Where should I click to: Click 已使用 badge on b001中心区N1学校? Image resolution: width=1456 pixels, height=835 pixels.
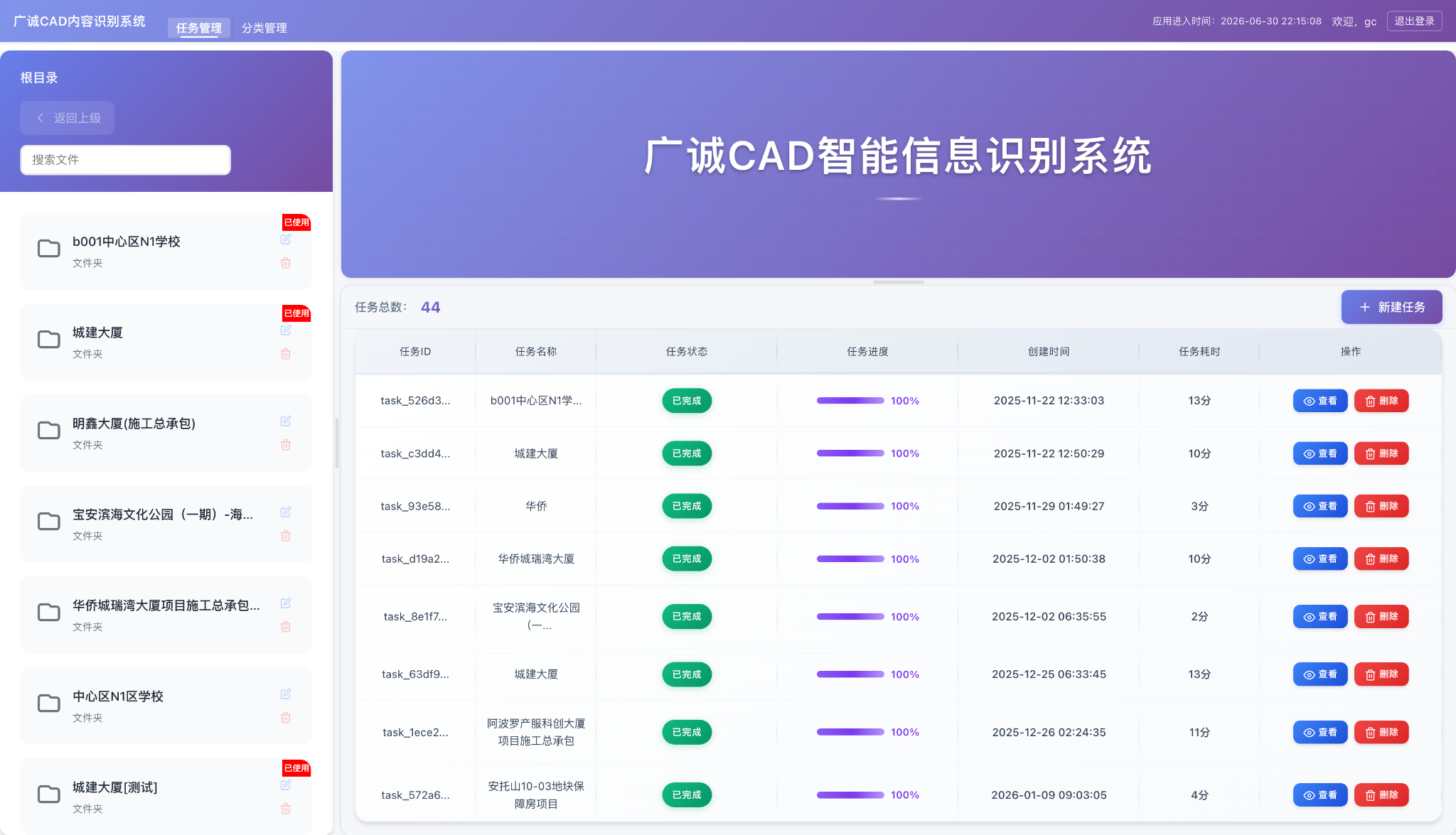click(x=296, y=222)
